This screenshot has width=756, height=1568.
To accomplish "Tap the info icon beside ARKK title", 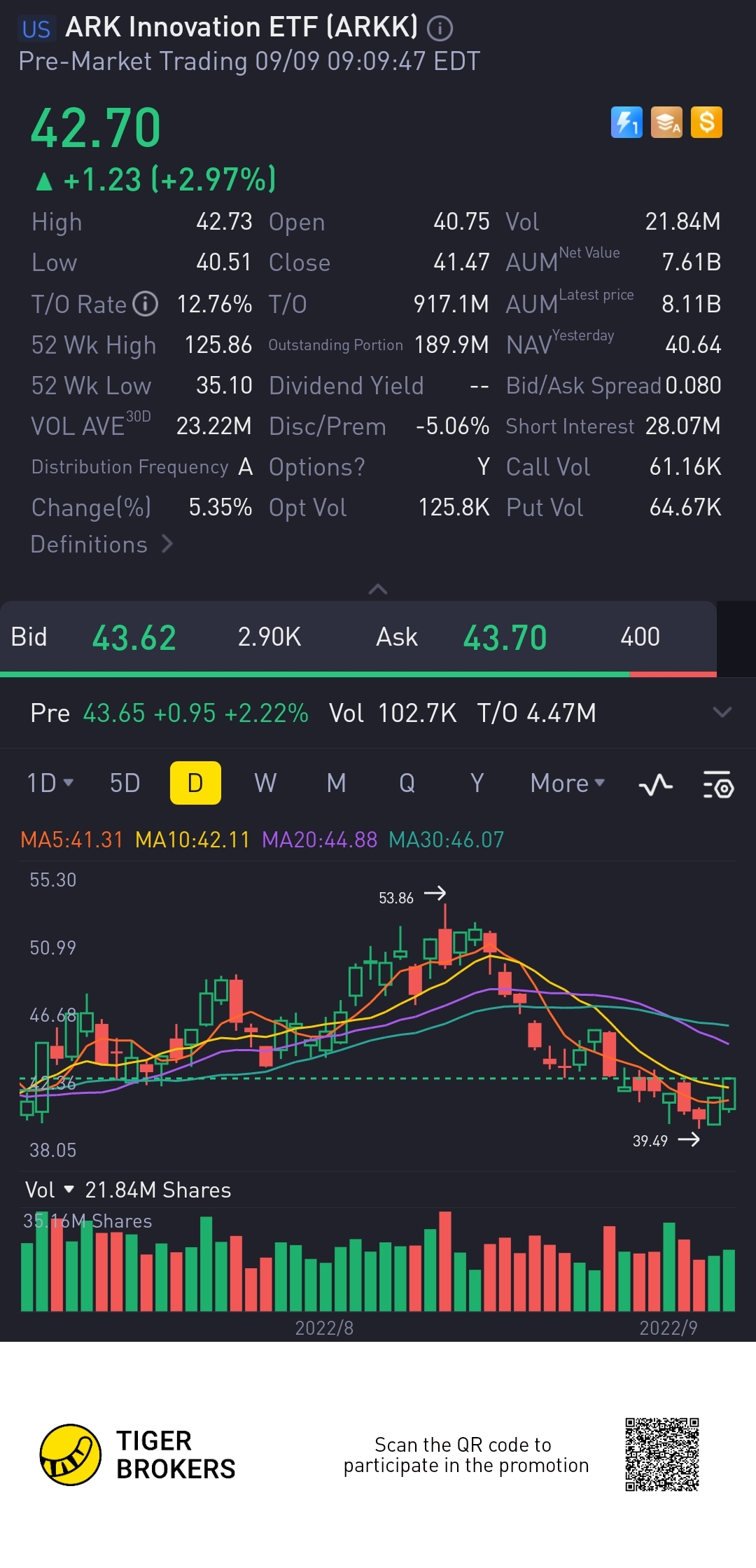I will pos(440,28).
